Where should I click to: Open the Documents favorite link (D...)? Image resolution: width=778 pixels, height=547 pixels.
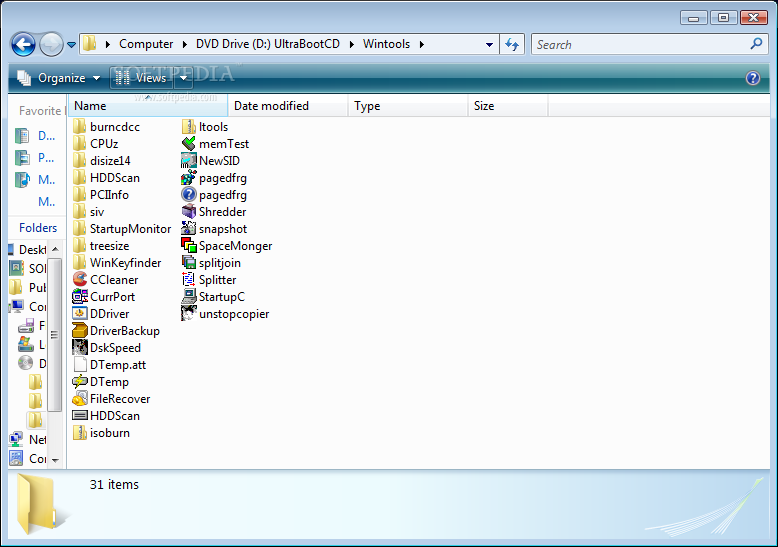(35, 136)
